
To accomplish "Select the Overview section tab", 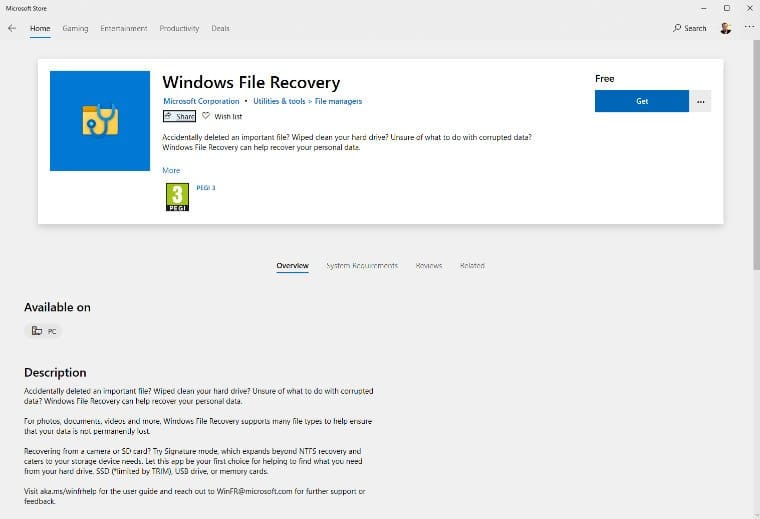I will [292, 266].
